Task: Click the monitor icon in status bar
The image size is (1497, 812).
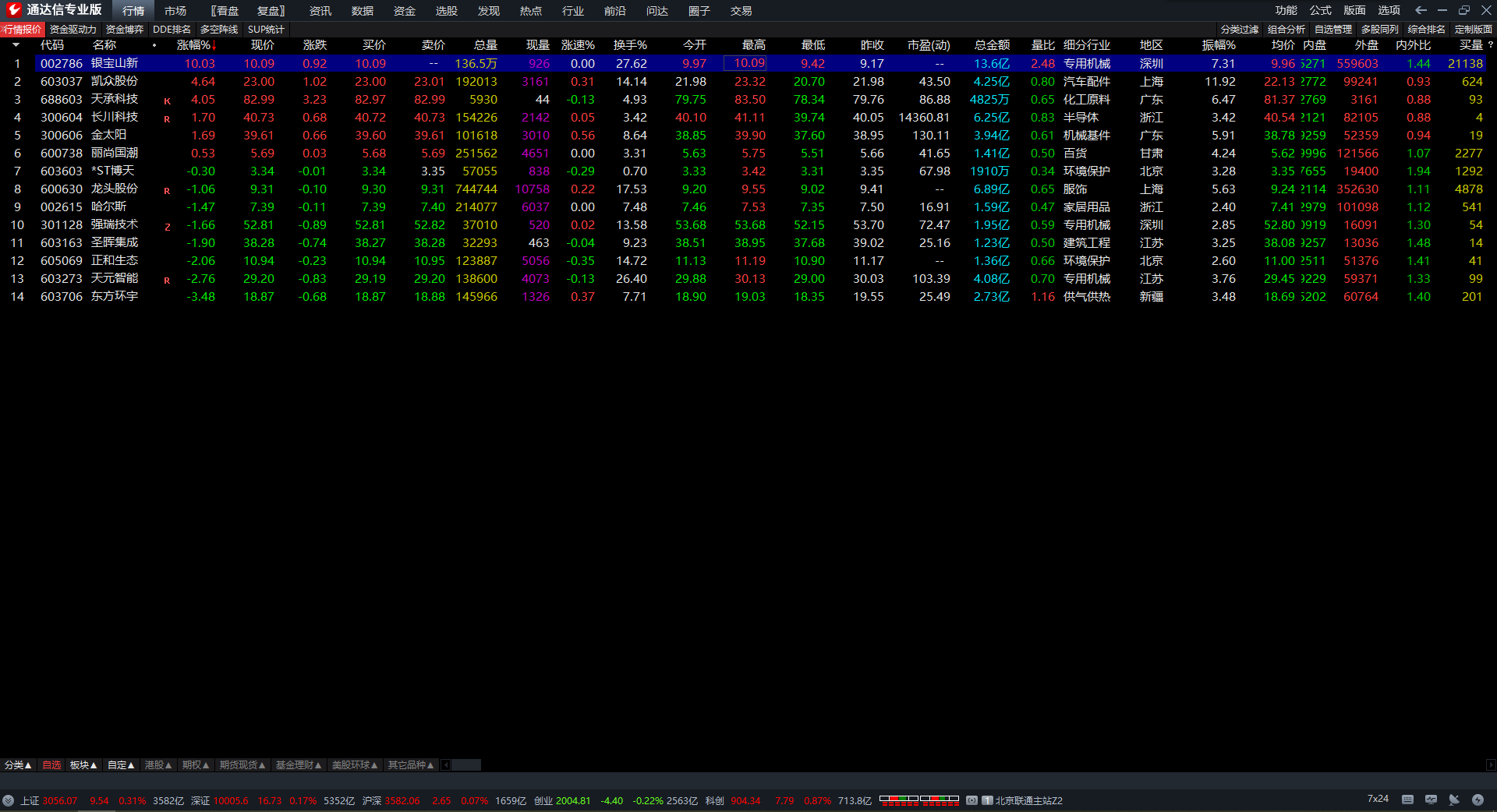Action: coord(1431,800)
